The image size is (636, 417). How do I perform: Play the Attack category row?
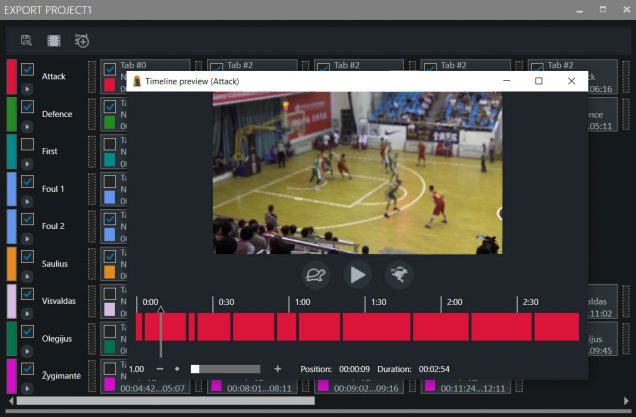point(27,89)
